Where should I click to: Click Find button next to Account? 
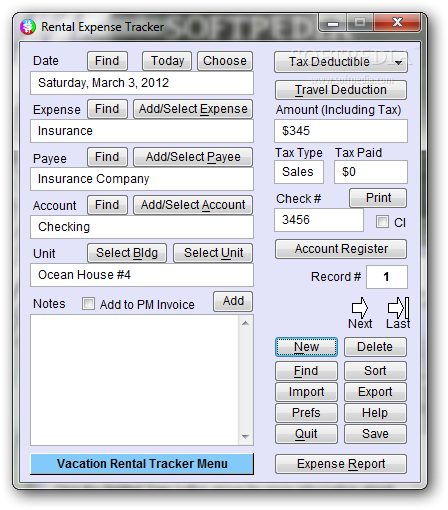[x=107, y=205]
